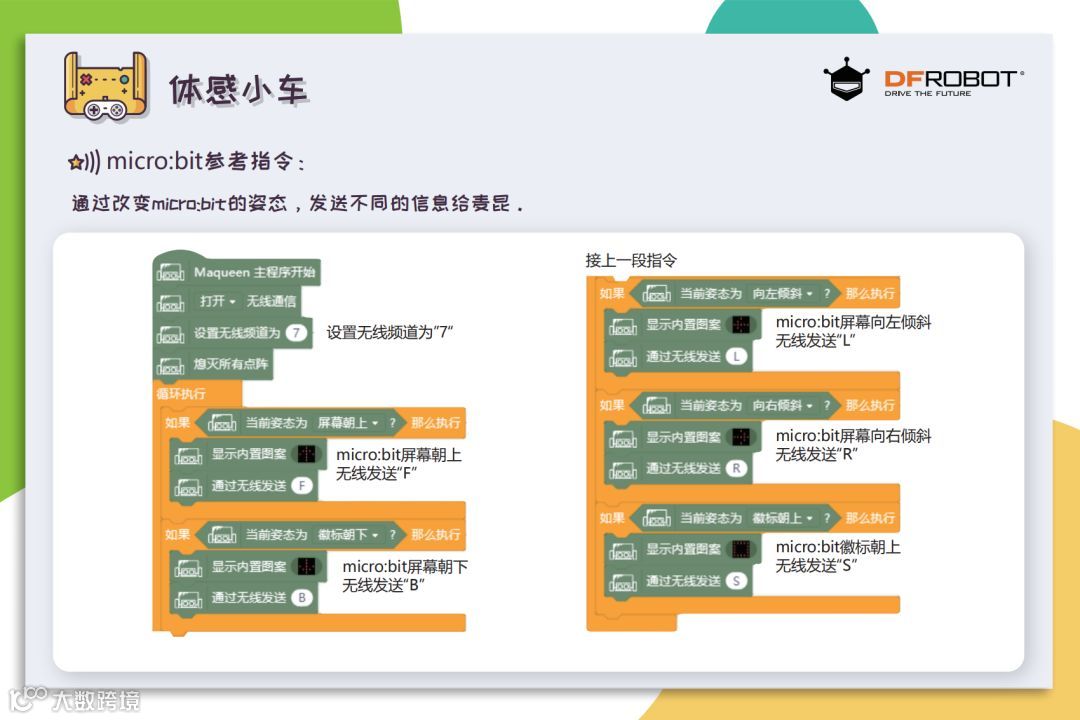The height and width of the screenshot is (720, 1080).
Task: Click robot icon on 通过无线发送 F block
Action: tap(188, 487)
